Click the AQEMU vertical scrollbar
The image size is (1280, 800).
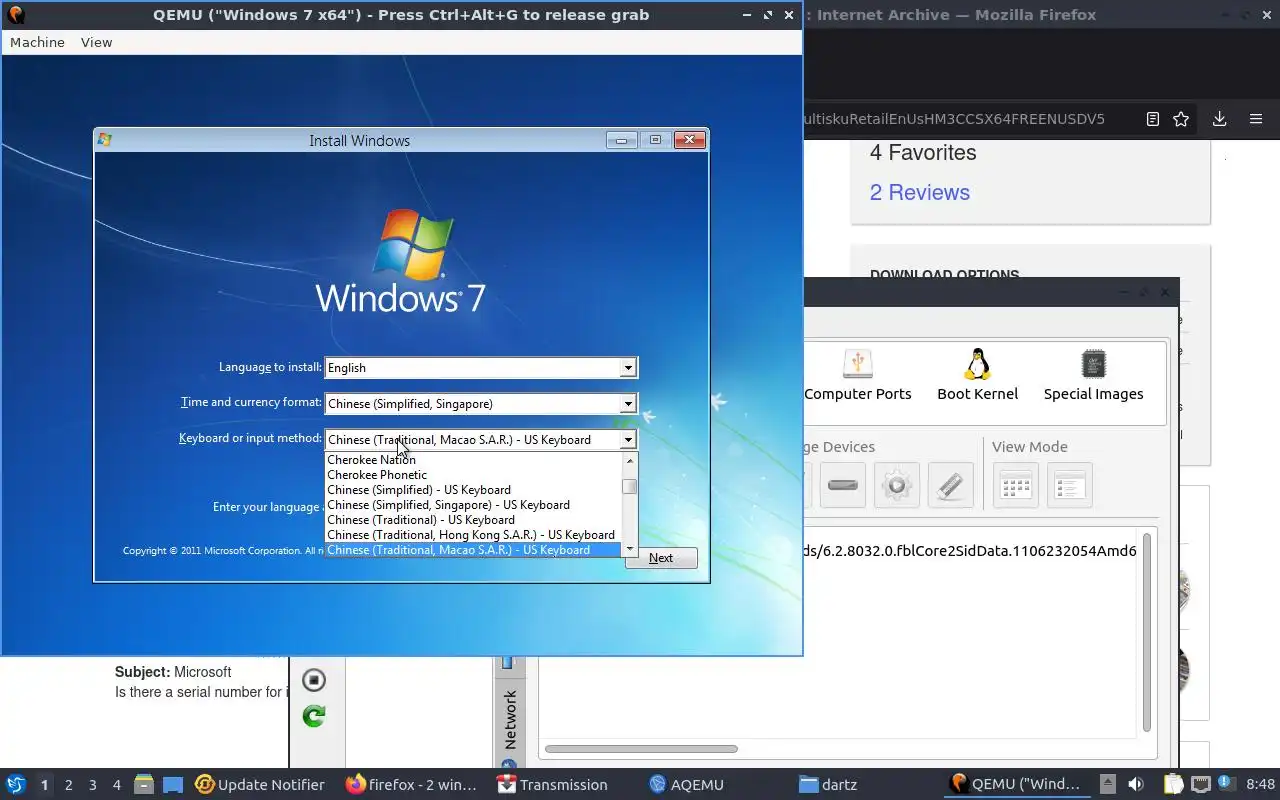click(1147, 633)
